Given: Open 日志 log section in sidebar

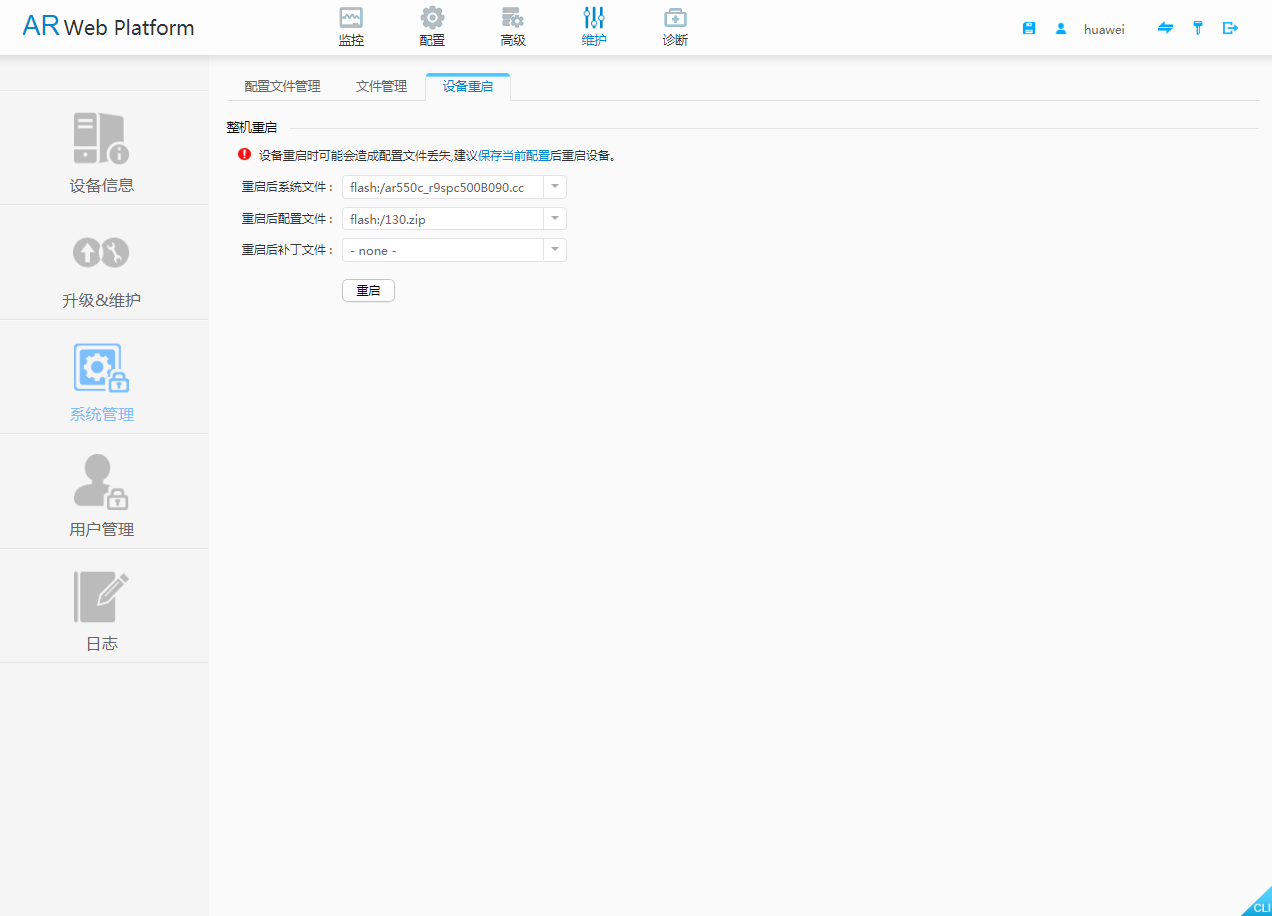Looking at the screenshot, I should (x=102, y=608).
